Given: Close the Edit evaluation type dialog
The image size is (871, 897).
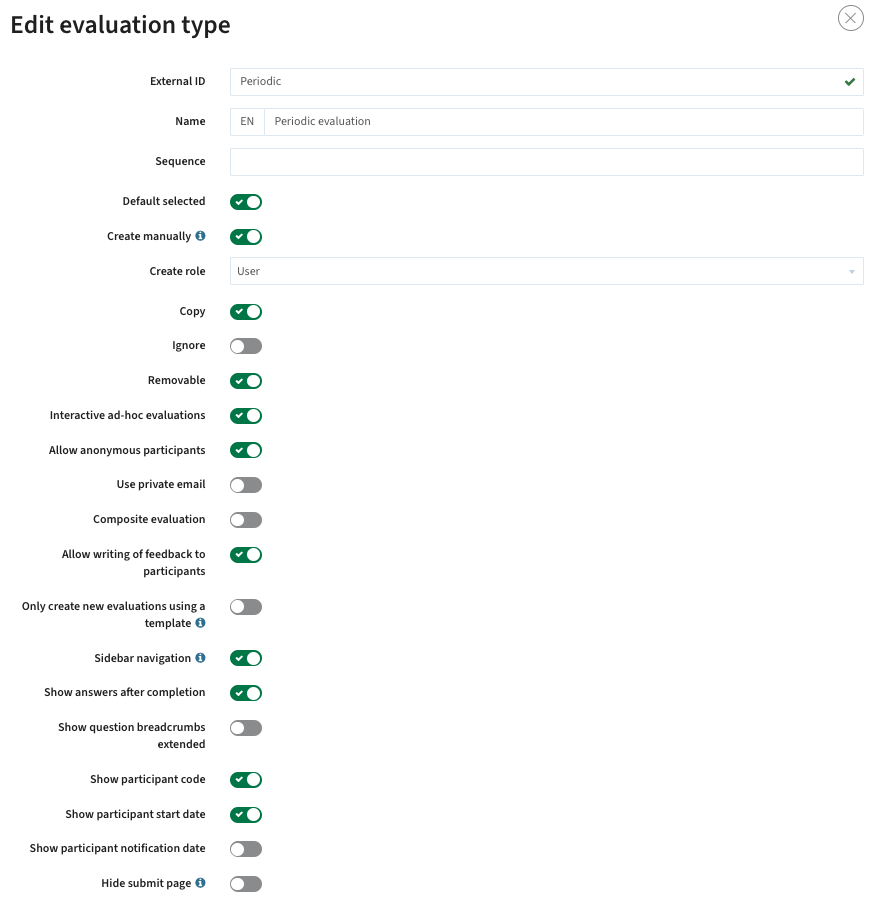Looking at the screenshot, I should 850,18.
